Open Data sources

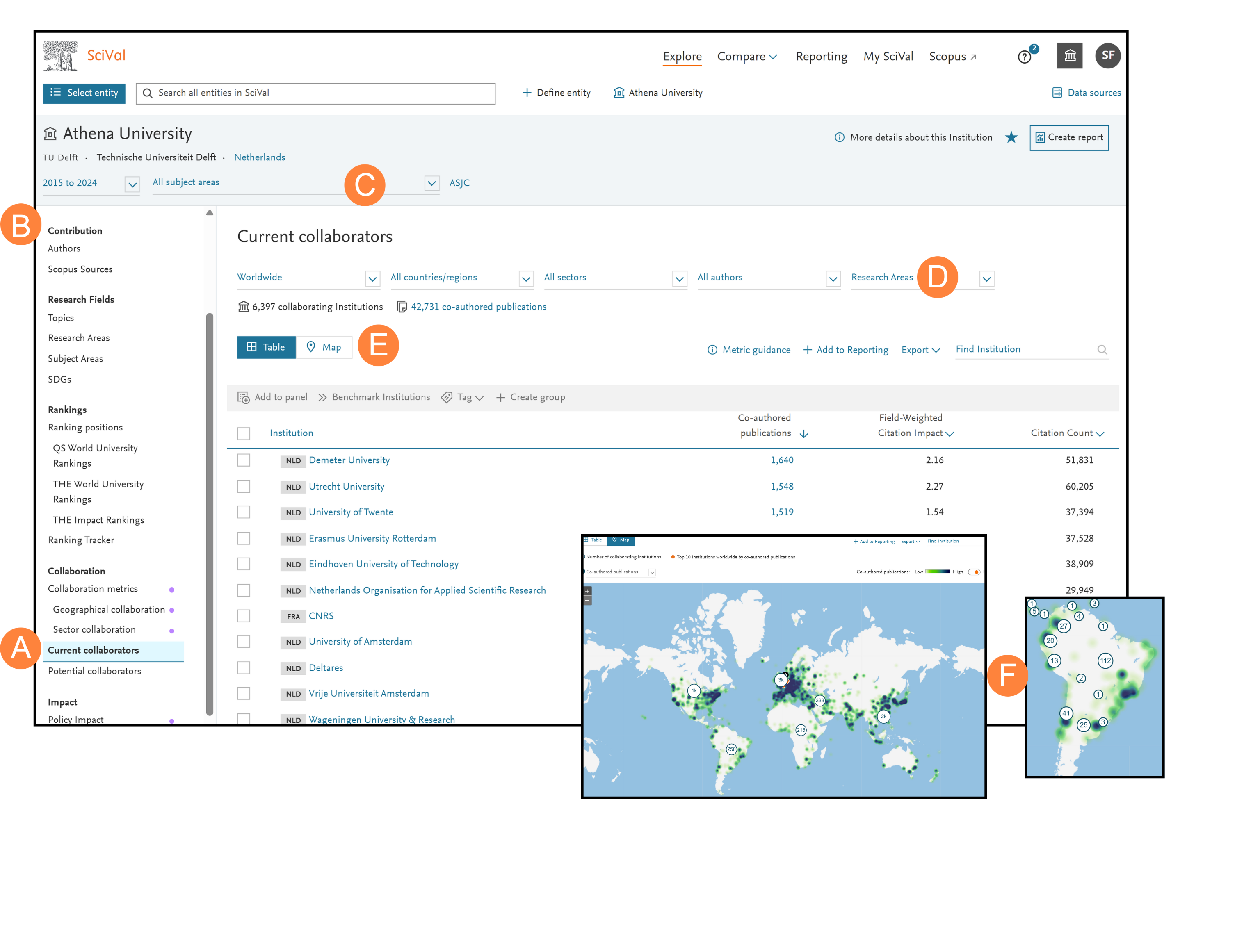[1086, 93]
